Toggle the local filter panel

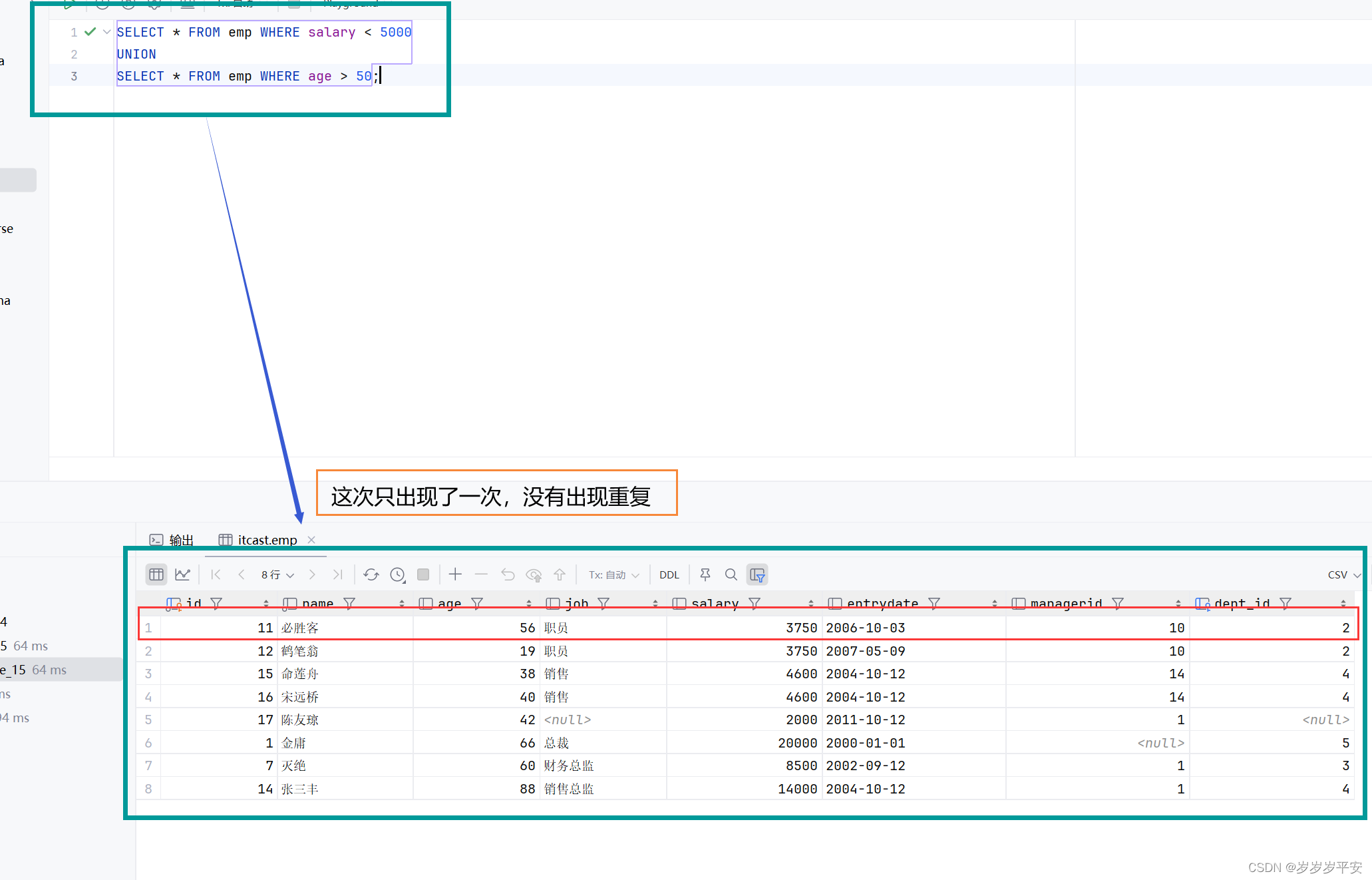757,574
